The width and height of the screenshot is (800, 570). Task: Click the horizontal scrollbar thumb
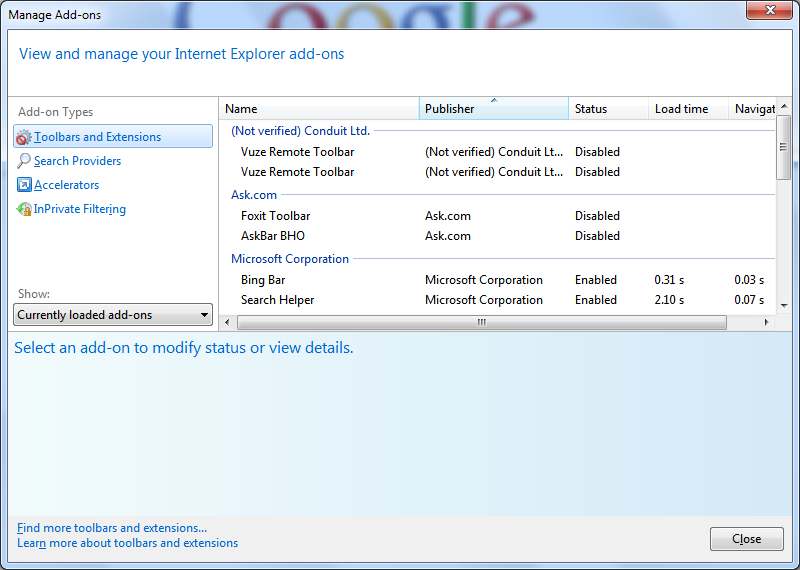pyautogui.click(x=482, y=323)
